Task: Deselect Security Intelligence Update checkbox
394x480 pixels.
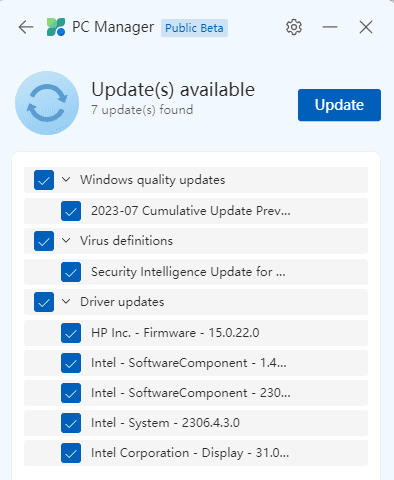Action: (71, 272)
